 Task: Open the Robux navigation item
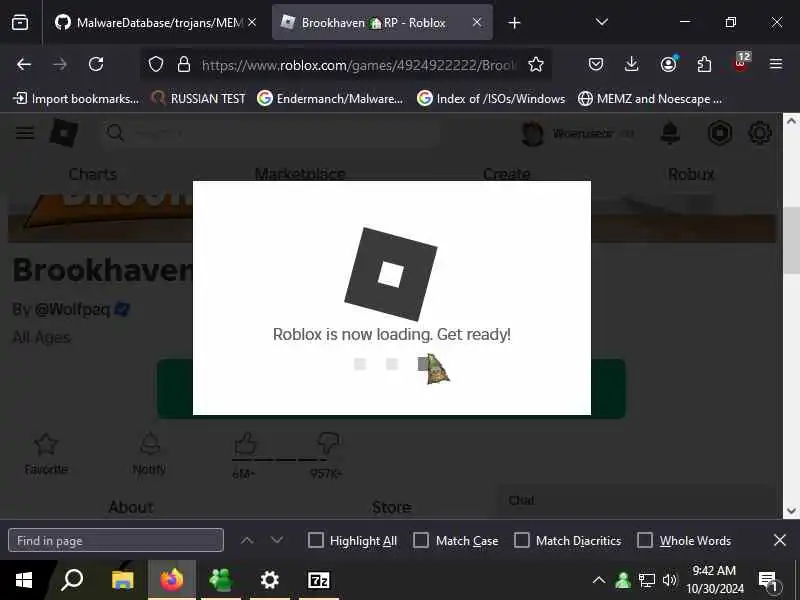tap(691, 174)
